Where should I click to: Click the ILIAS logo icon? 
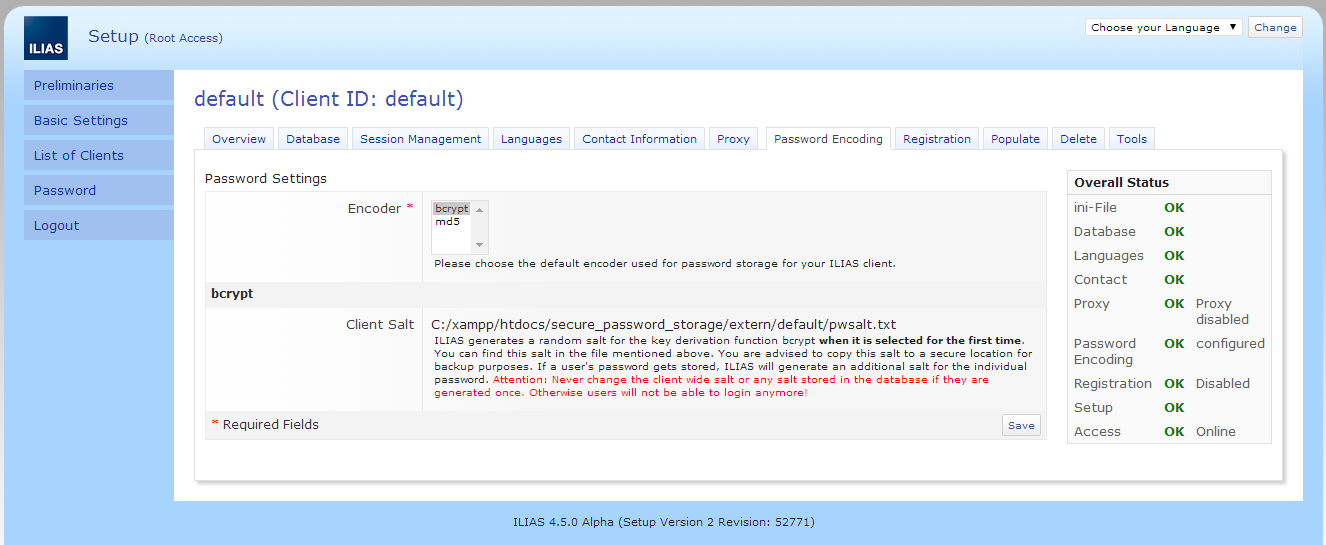[x=46, y=38]
